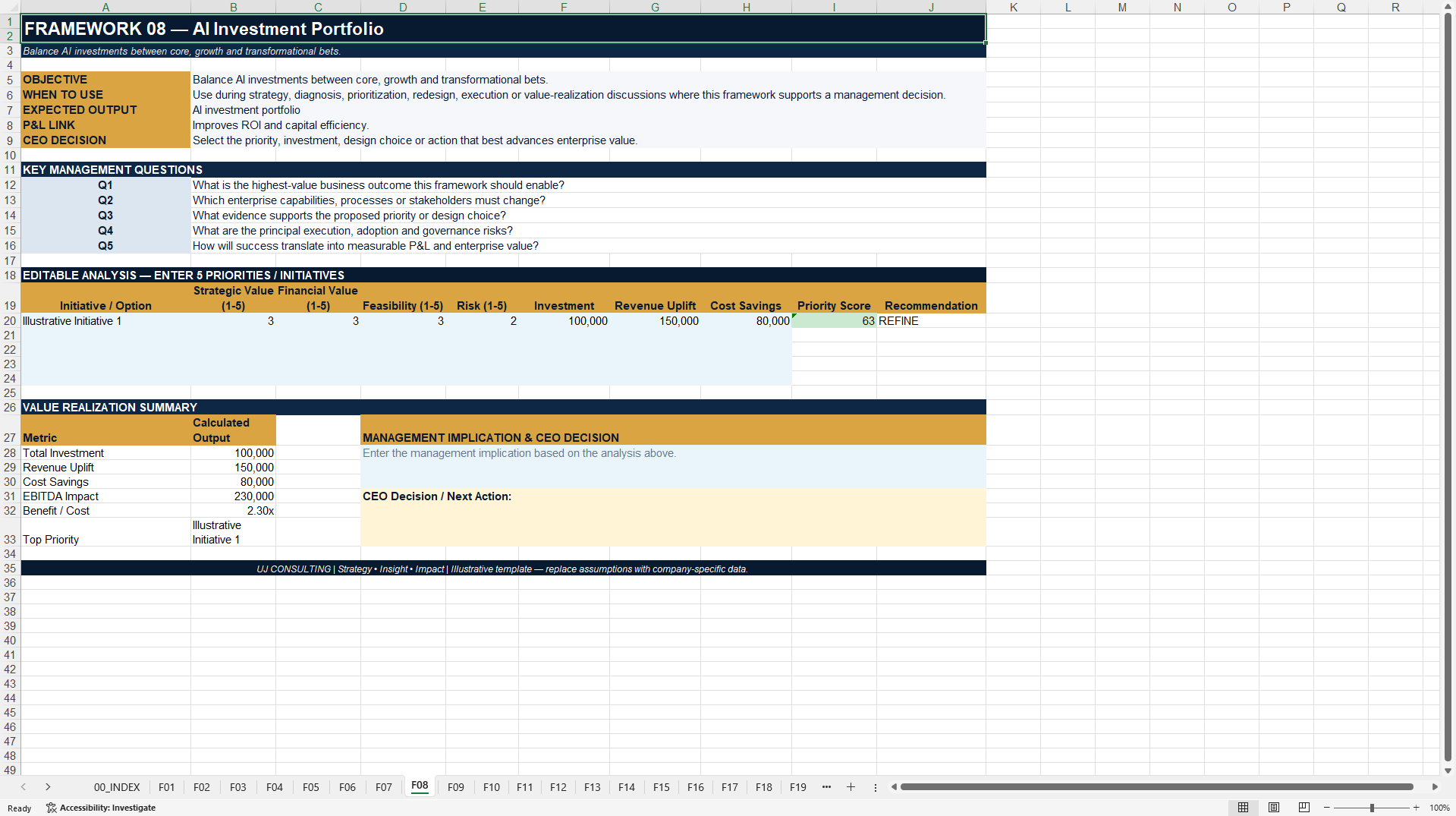Viewport: 1456px width, 816px height.
Task: Select the Priority Score value 63
Action: tap(834, 321)
